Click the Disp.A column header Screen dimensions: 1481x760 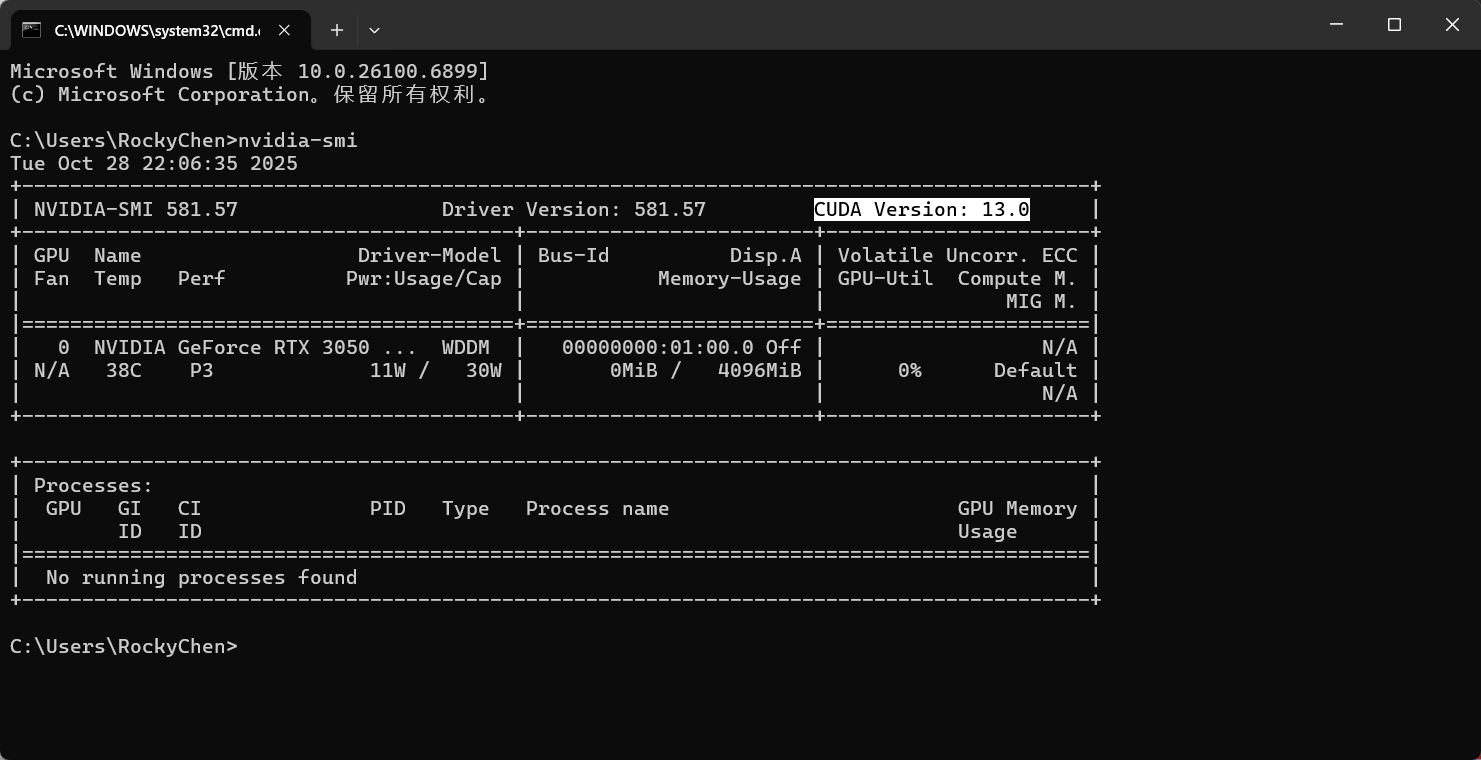766,256
